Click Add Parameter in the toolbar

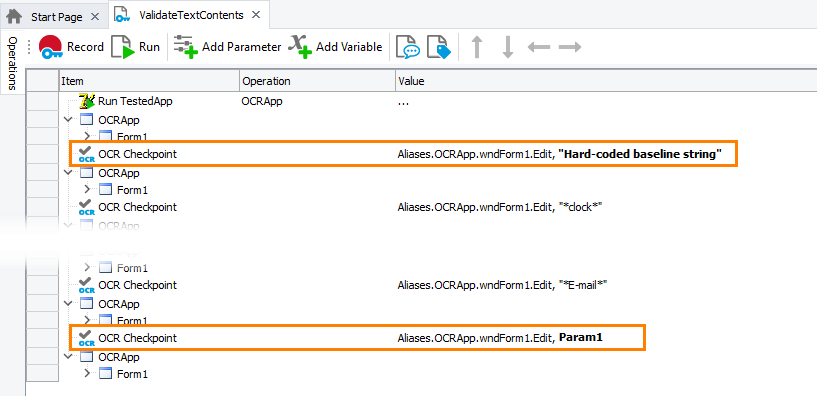pos(227,47)
